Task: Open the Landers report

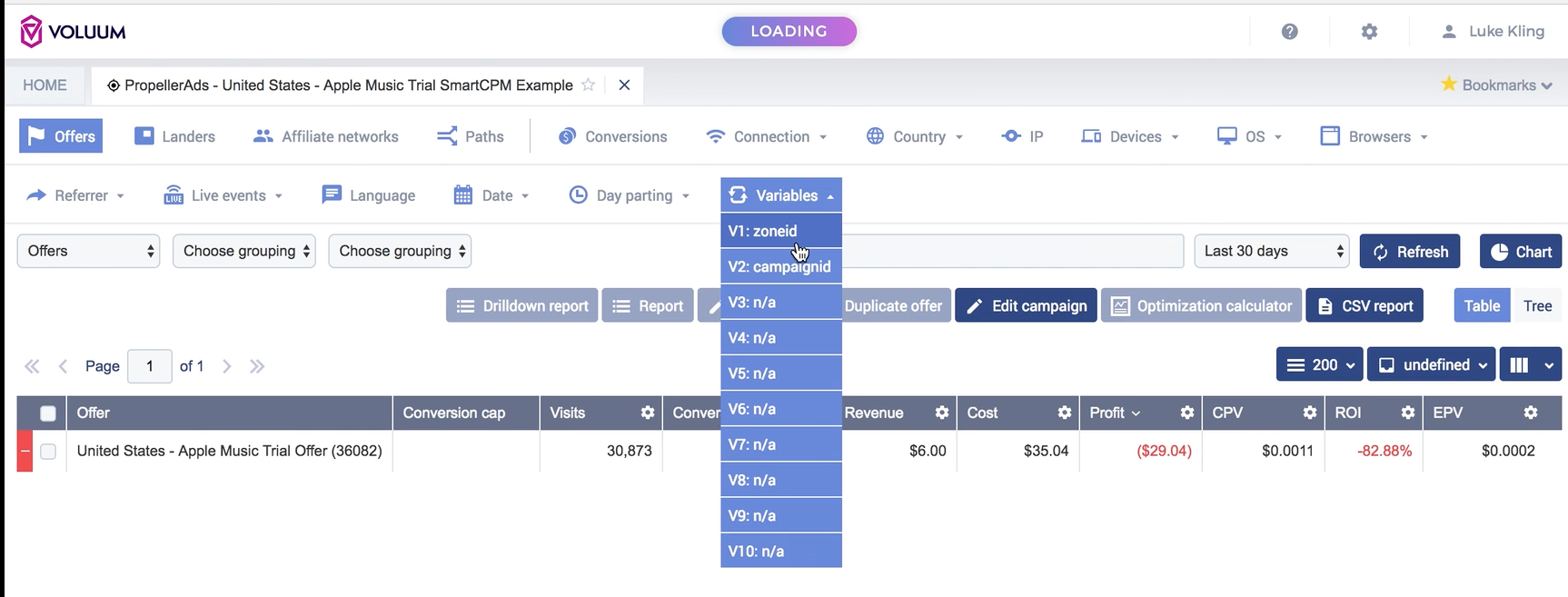Action: 174,136
